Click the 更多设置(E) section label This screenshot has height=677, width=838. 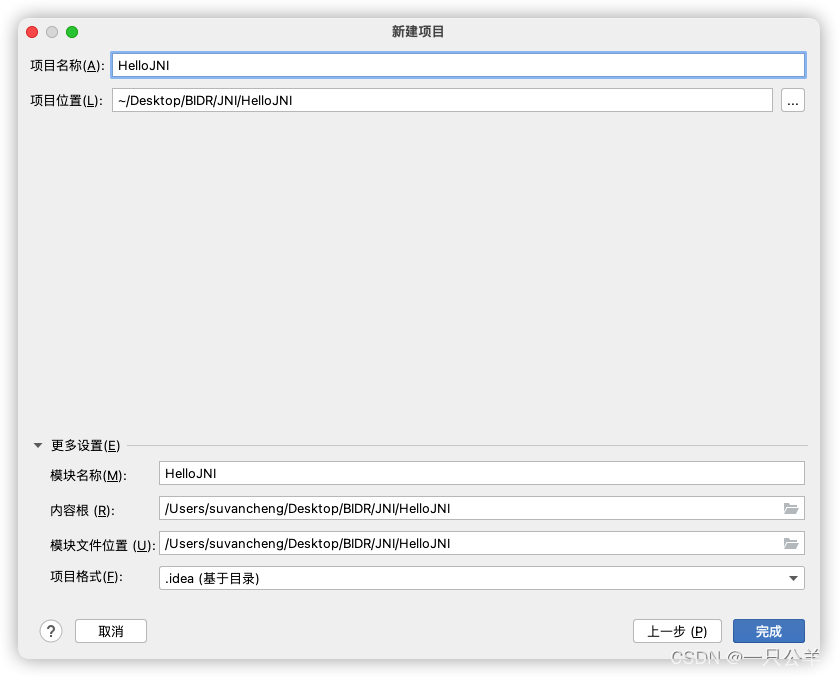point(86,446)
